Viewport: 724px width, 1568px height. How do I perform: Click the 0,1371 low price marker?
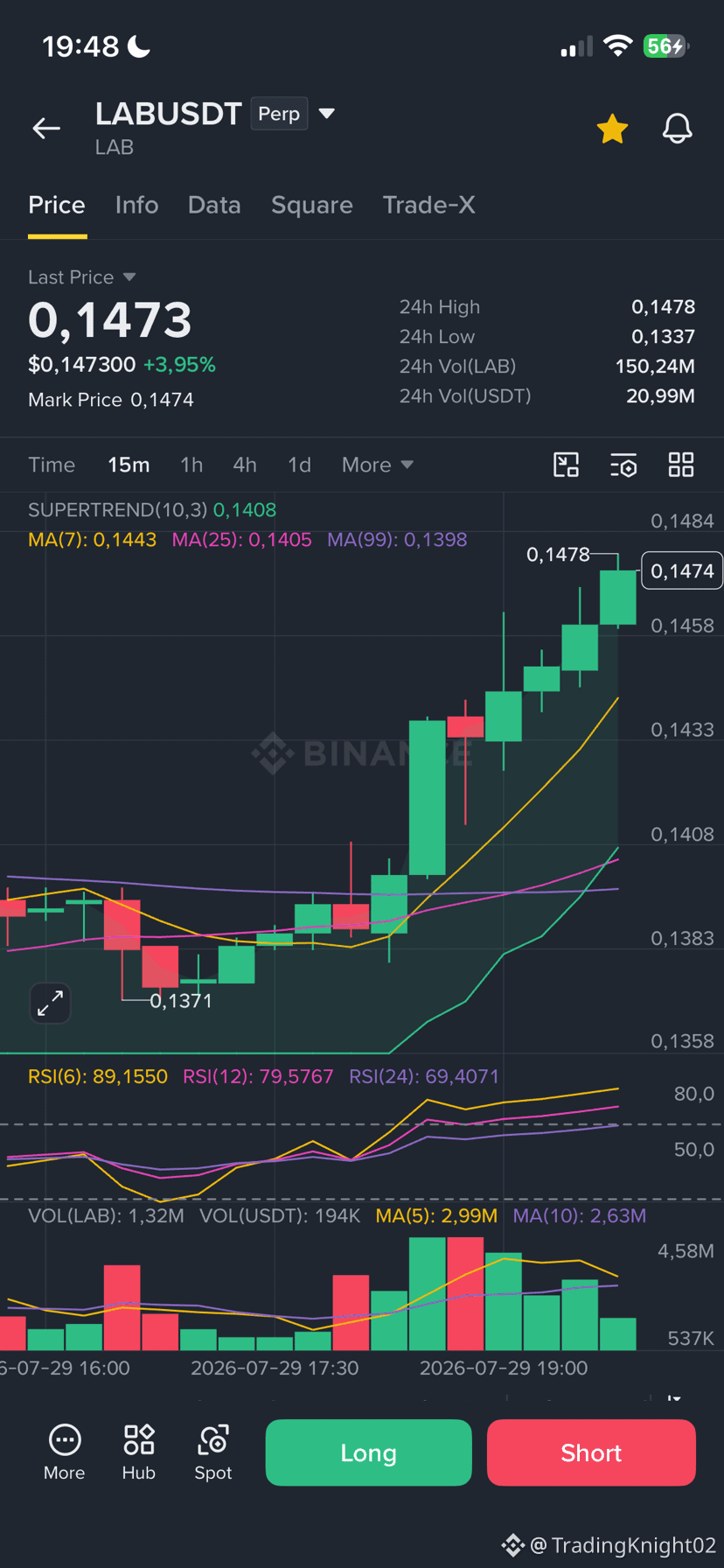[x=181, y=1001]
